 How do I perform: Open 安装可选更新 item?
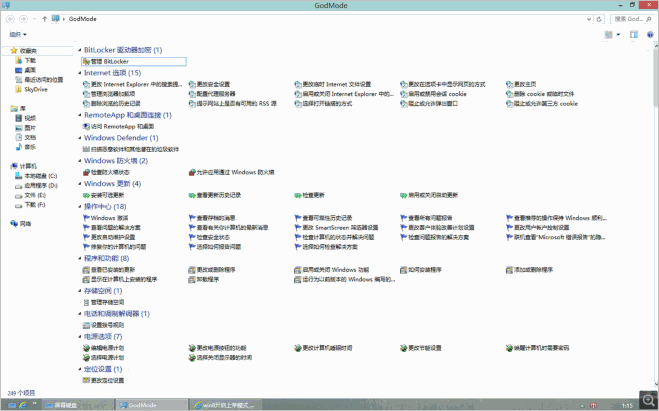click(103, 195)
